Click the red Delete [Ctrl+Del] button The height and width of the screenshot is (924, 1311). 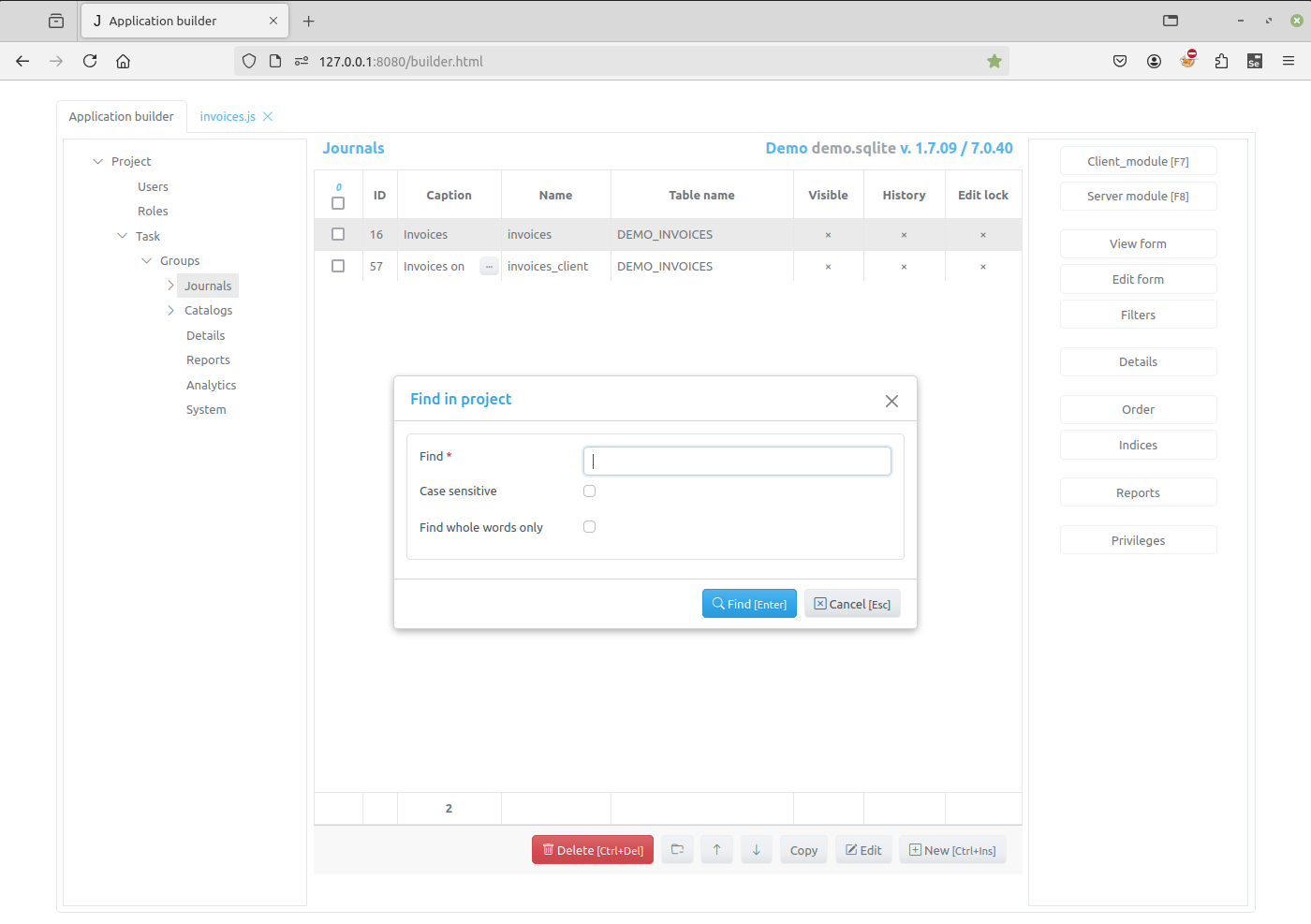click(593, 850)
